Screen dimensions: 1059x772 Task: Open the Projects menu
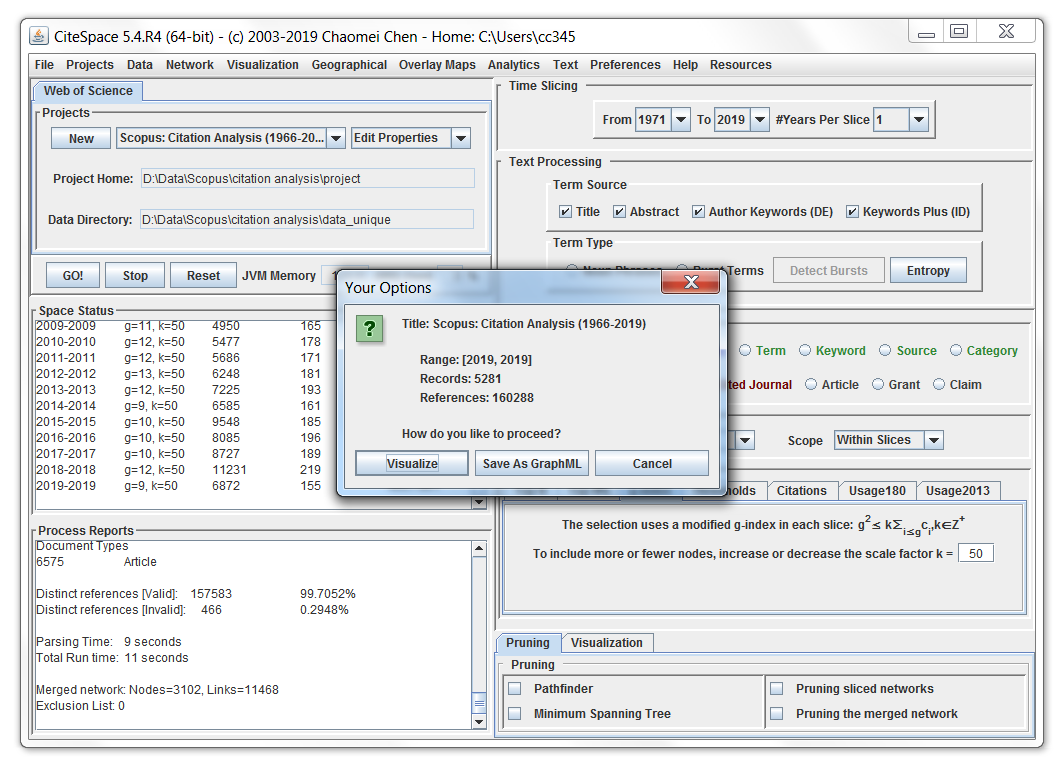90,65
